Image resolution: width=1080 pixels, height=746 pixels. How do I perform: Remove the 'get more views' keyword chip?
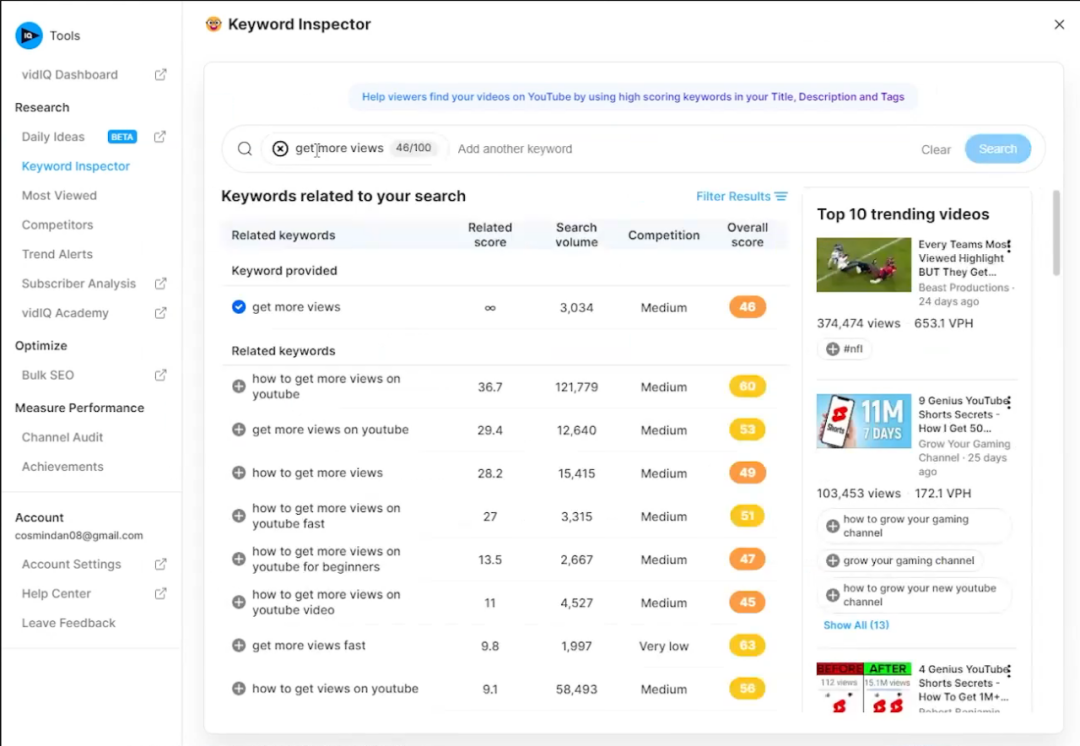coord(280,149)
